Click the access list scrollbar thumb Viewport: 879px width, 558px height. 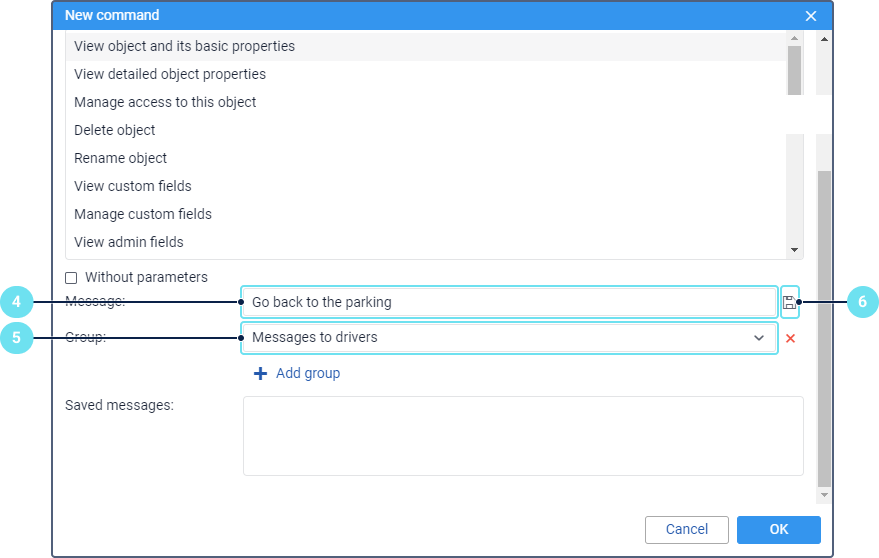[x=794, y=70]
